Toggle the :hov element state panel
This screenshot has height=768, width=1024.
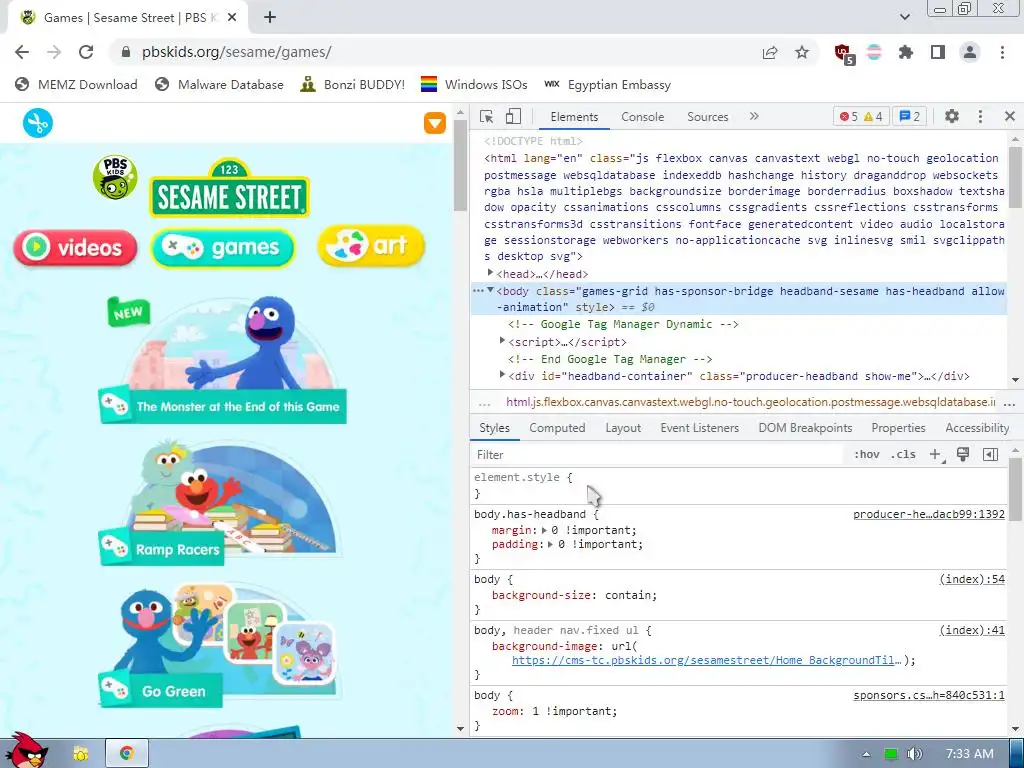click(x=867, y=455)
